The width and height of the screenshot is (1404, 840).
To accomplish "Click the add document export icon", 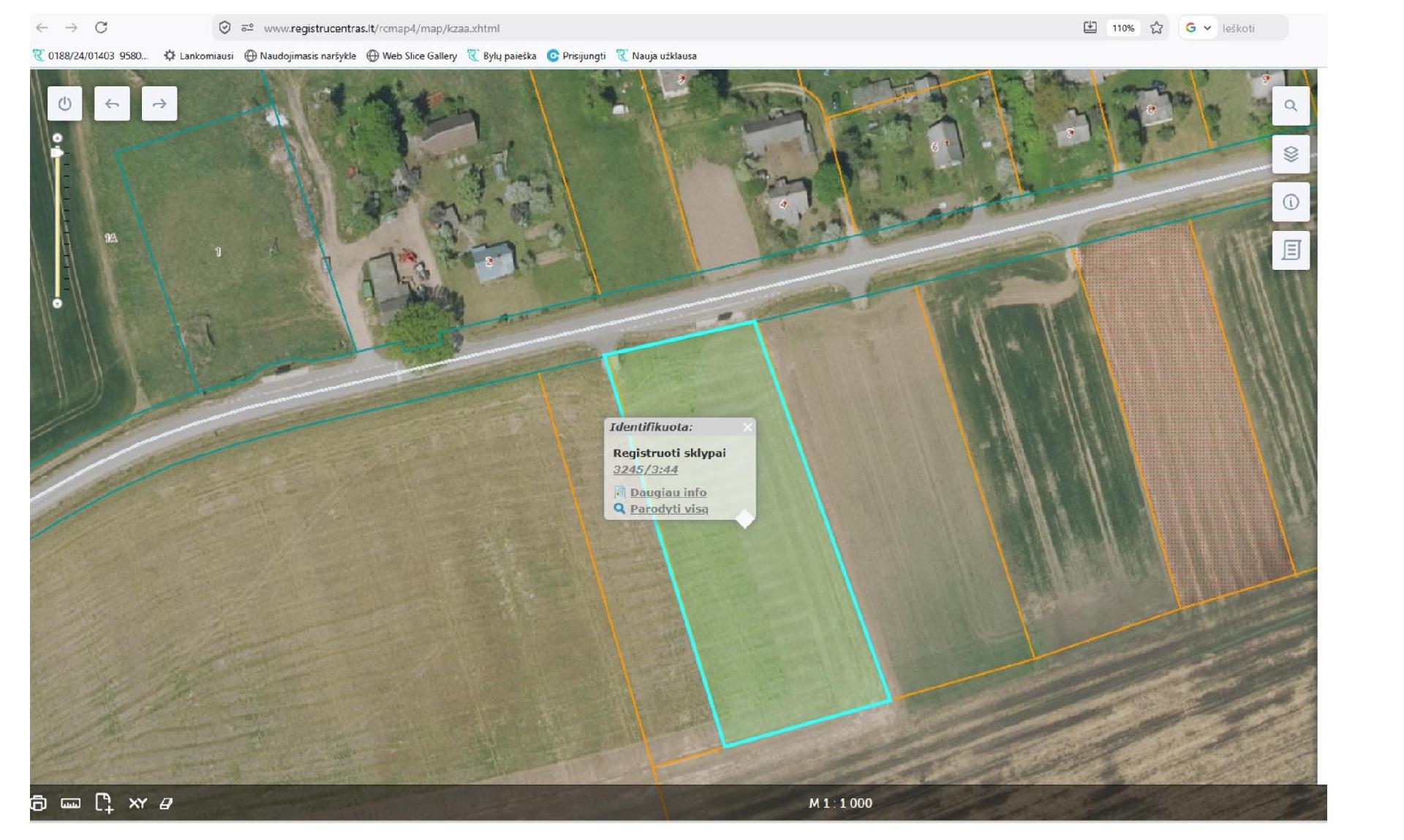I will tap(104, 803).
